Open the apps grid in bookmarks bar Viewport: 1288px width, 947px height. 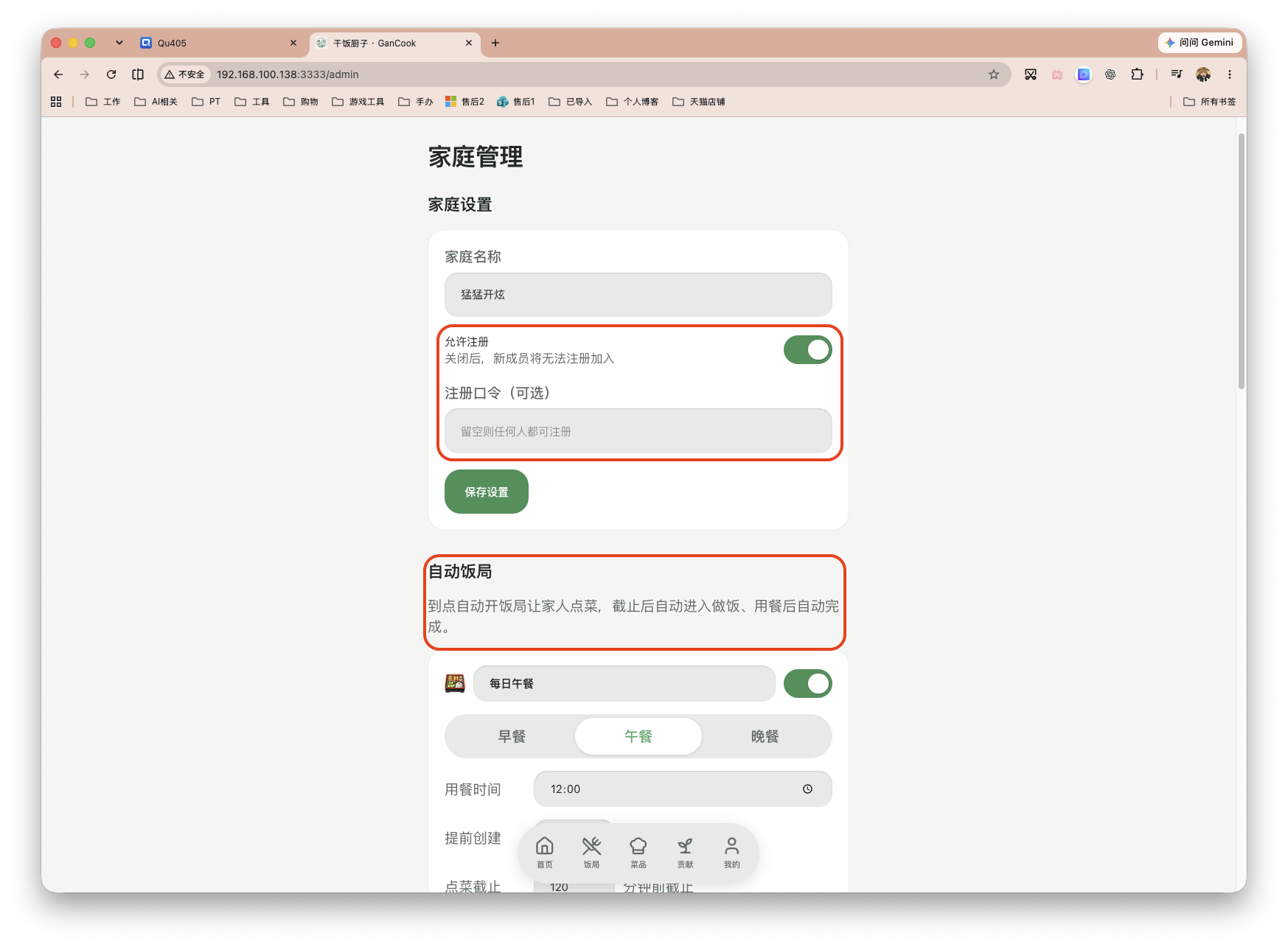coord(56,102)
